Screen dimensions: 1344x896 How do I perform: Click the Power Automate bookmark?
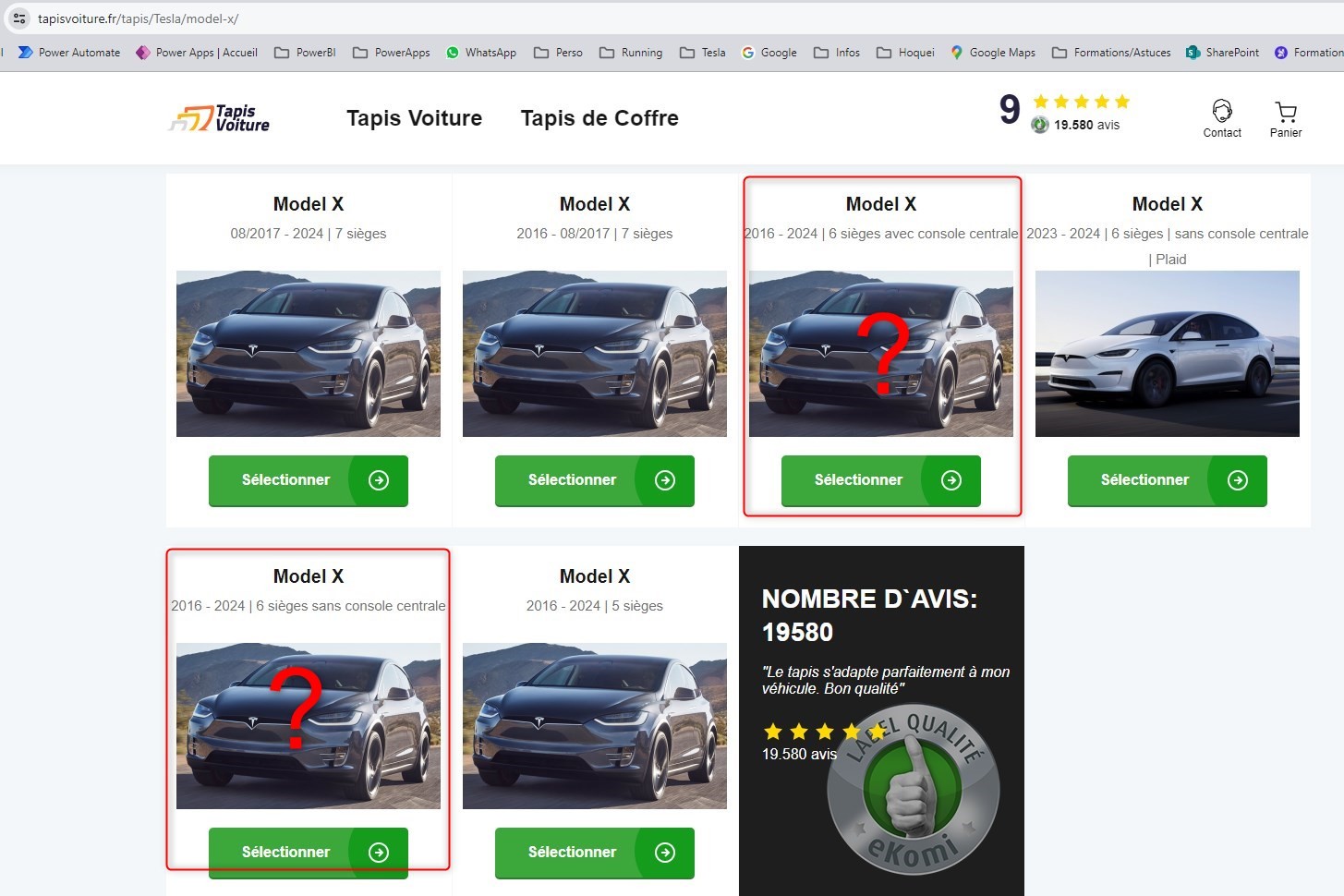pos(69,53)
